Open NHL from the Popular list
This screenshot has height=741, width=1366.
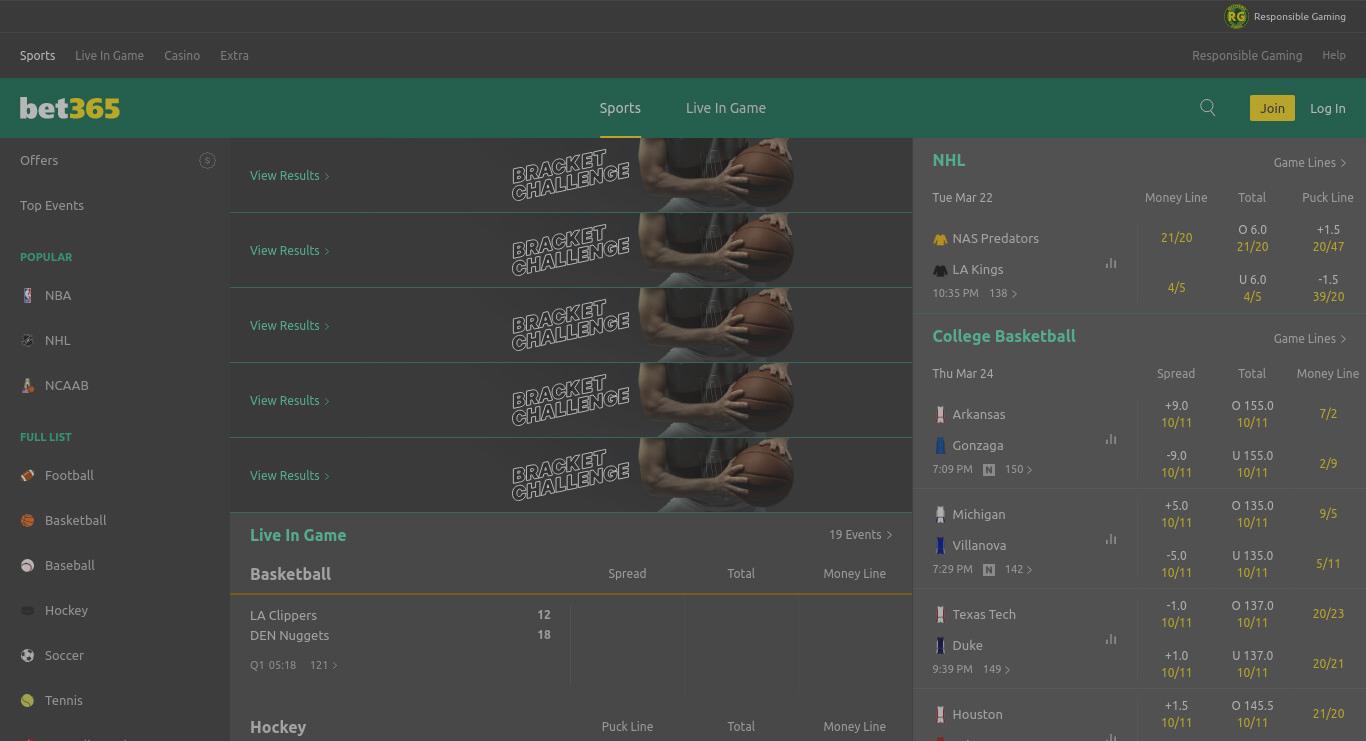pyautogui.click(x=58, y=340)
